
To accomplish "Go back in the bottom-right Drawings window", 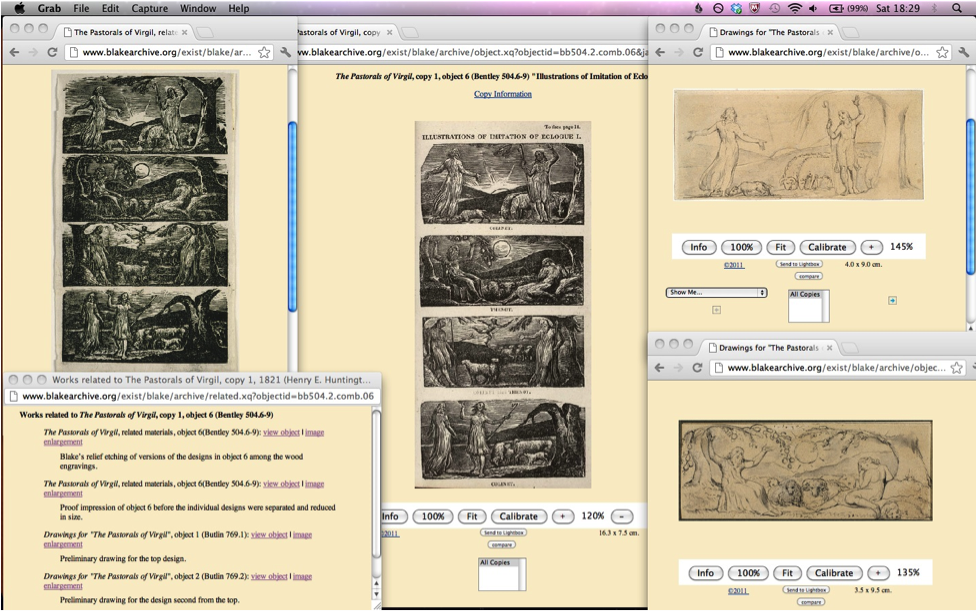I will 660,368.
